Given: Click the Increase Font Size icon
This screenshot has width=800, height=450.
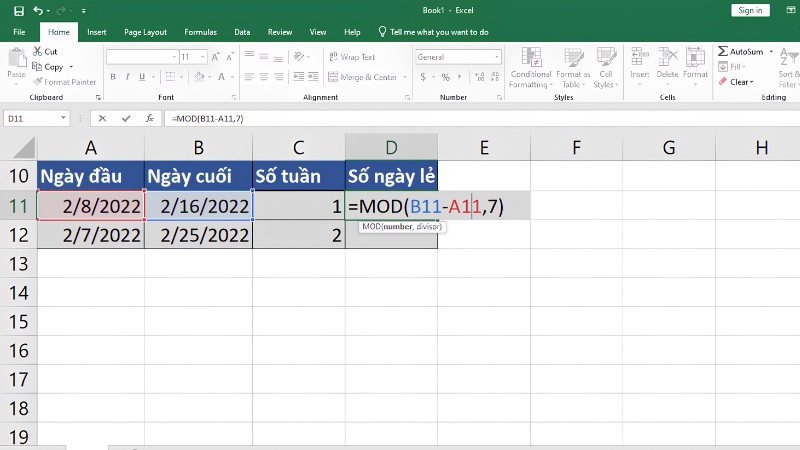Looking at the screenshot, I should (x=215, y=57).
